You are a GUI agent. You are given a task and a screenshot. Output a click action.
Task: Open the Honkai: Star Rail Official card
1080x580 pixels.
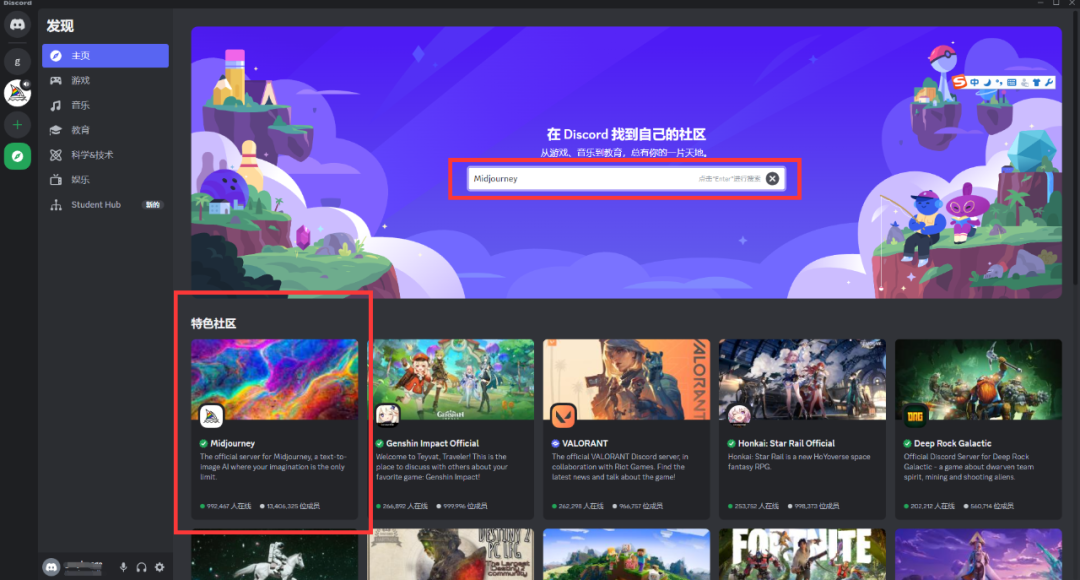tap(802, 428)
